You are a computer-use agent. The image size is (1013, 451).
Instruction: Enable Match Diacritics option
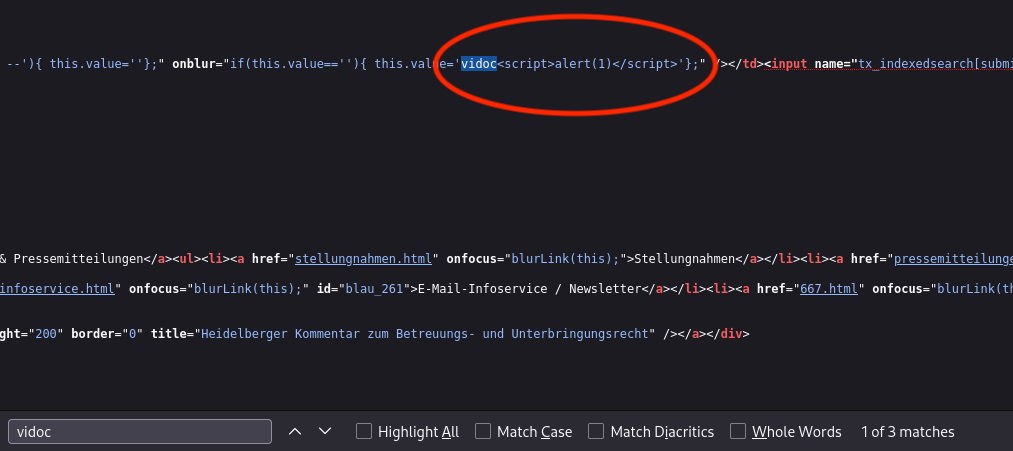596,432
